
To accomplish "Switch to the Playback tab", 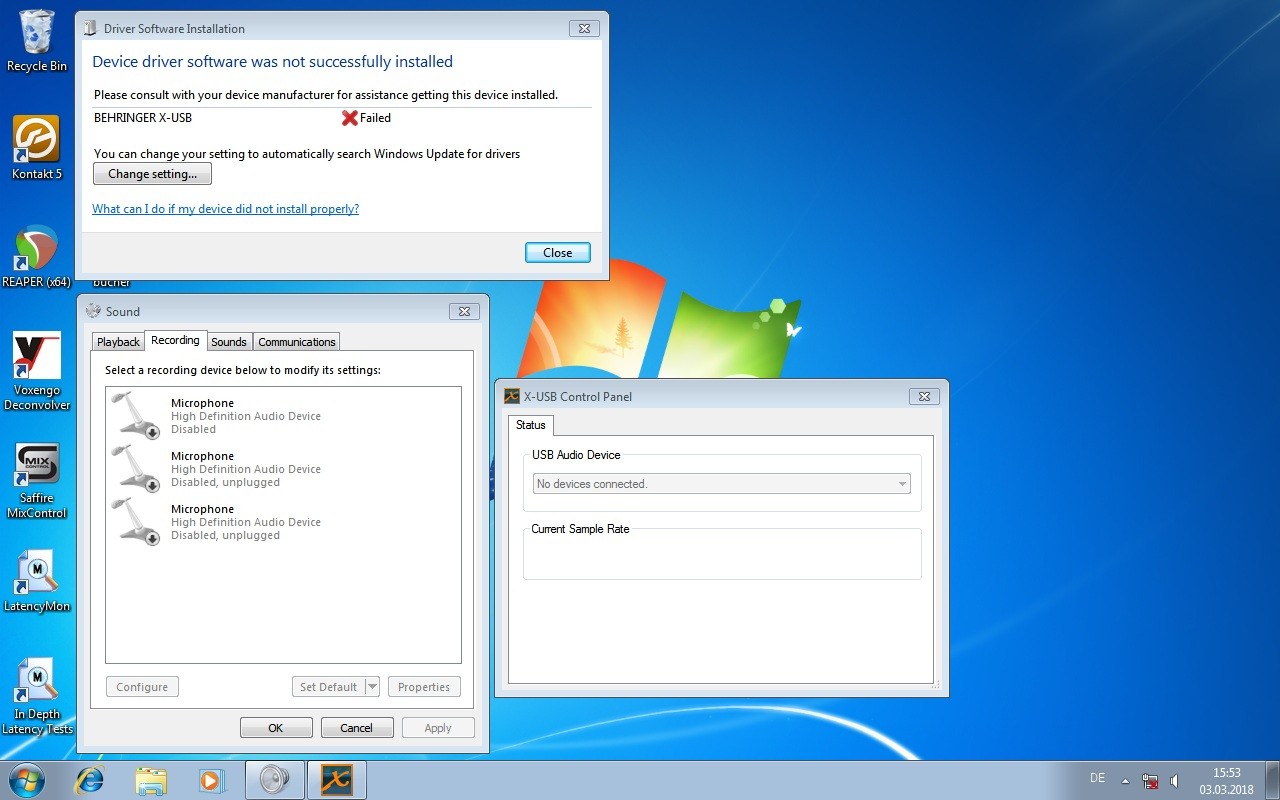I will 118,342.
